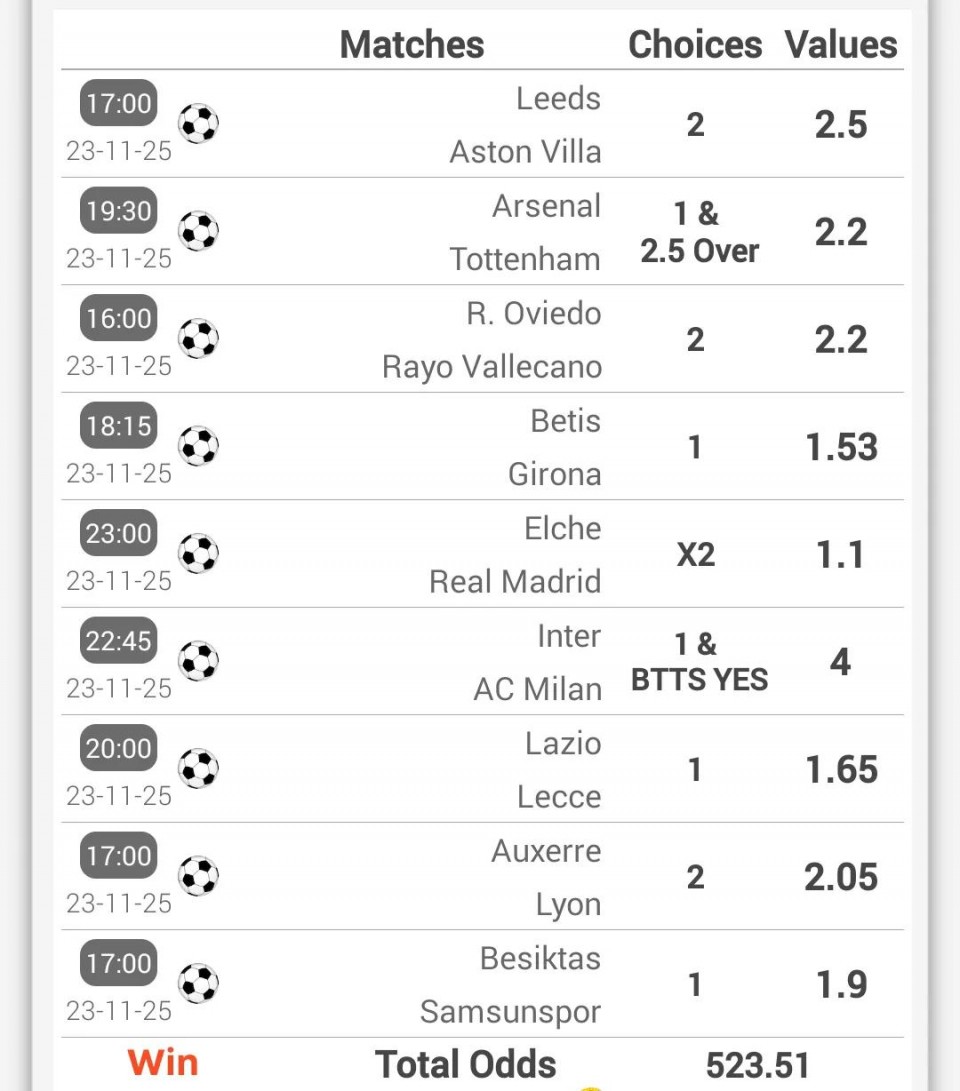The width and height of the screenshot is (960, 1091).
Task: Click the soccer ball icon beside Lazio match
Action: point(198,769)
